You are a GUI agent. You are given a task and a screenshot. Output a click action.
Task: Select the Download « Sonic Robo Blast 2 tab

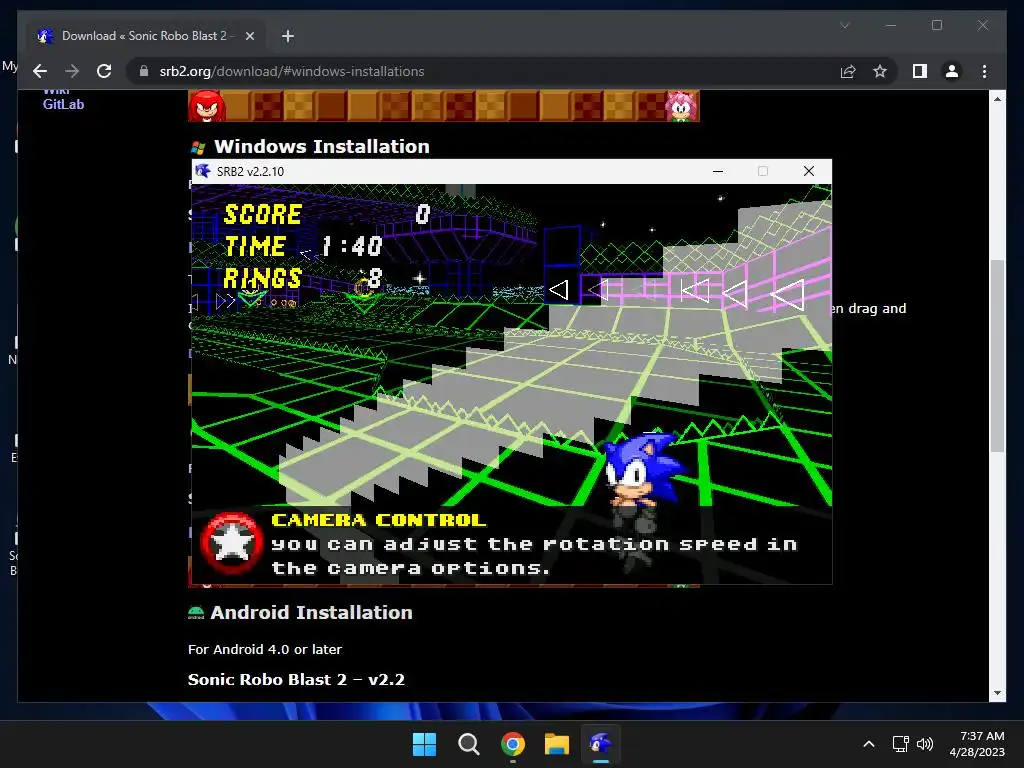click(x=145, y=36)
